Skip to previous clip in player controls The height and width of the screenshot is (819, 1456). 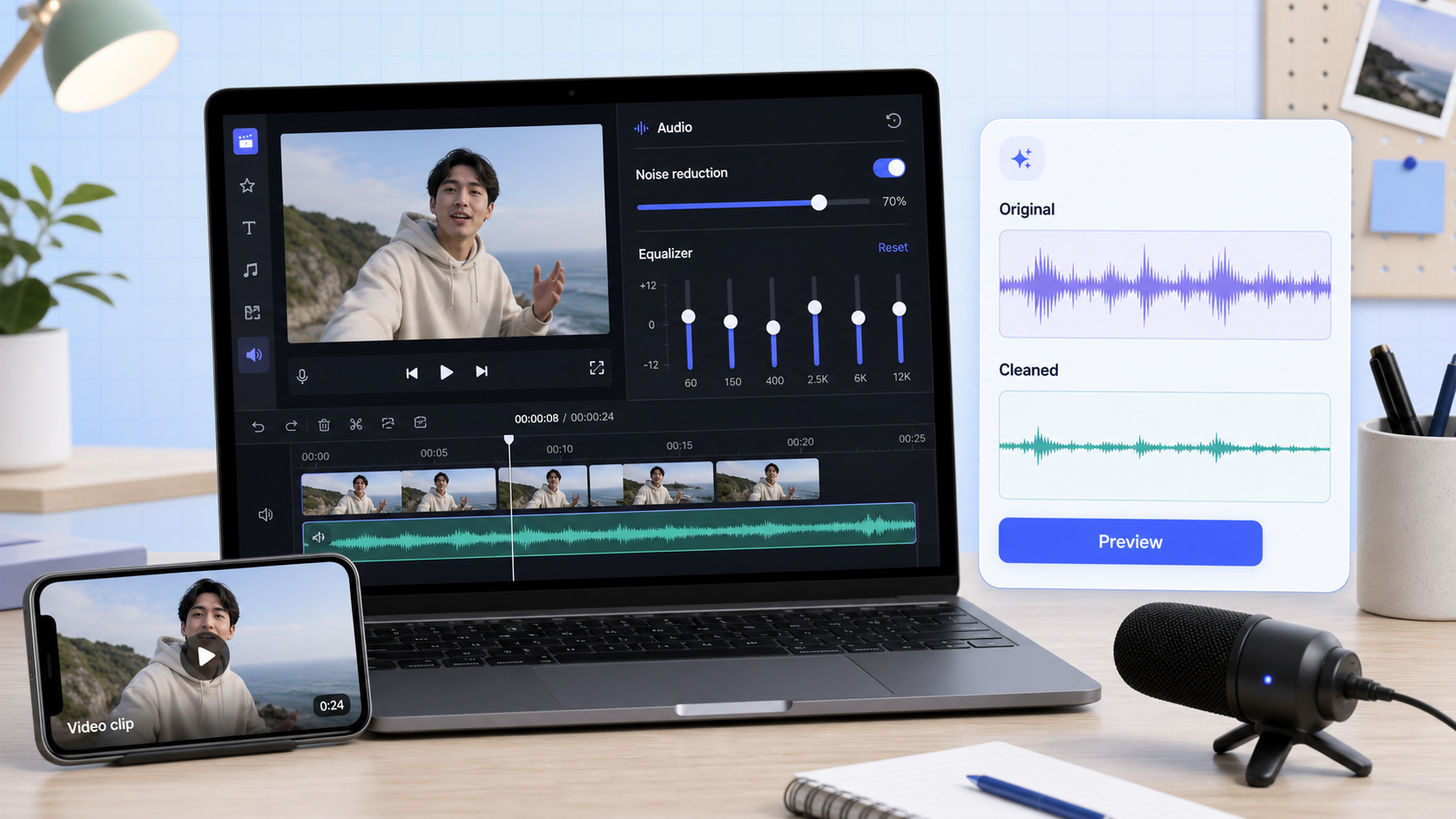point(412,373)
